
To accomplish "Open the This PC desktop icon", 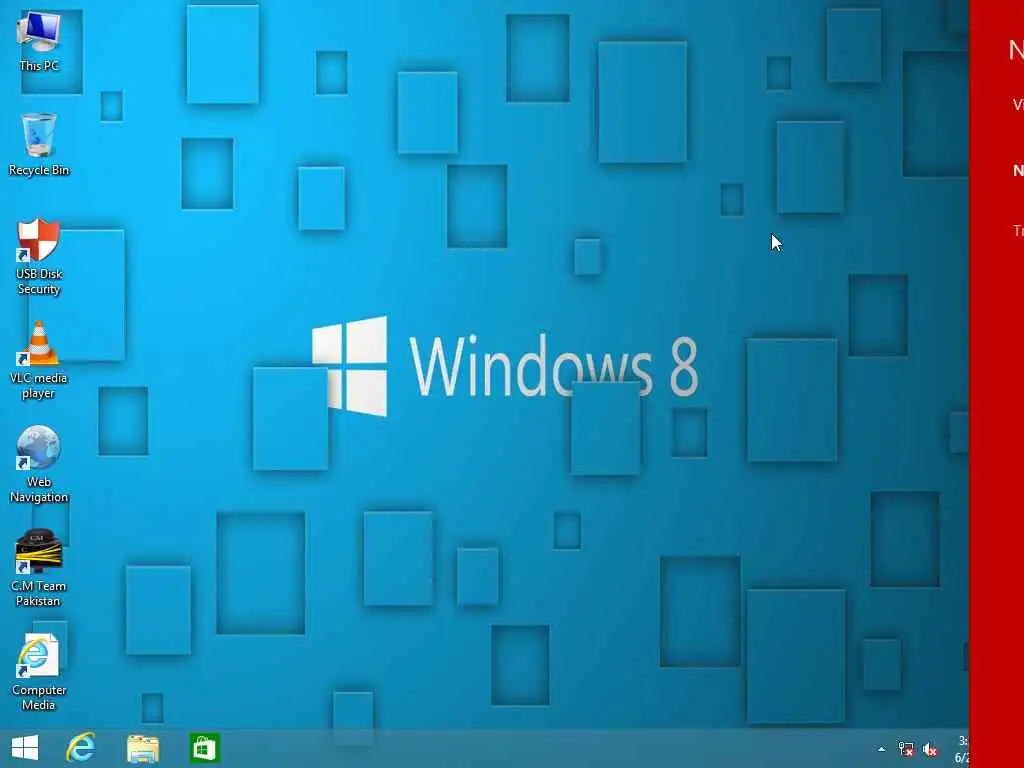I will 39,40.
